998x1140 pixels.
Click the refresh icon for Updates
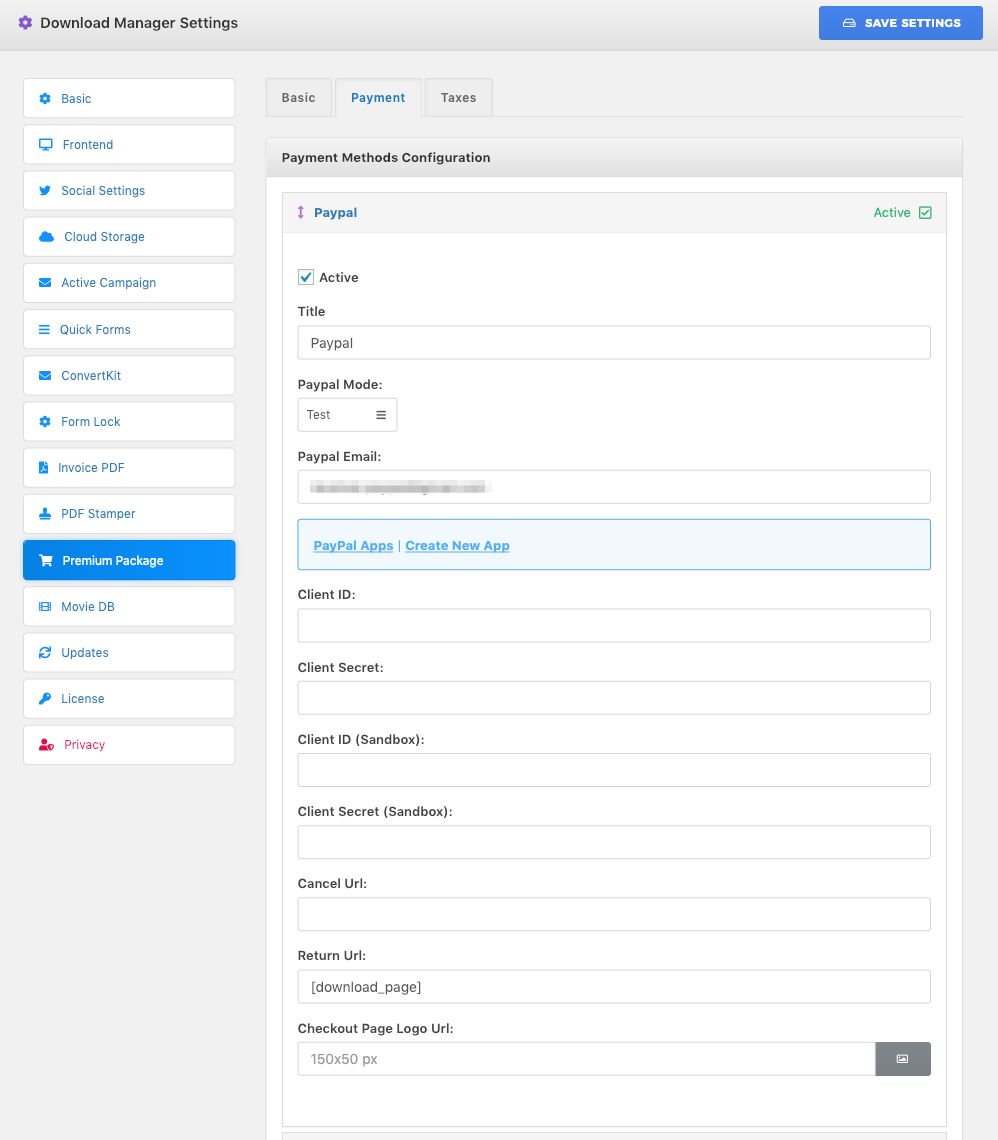pos(45,653)
